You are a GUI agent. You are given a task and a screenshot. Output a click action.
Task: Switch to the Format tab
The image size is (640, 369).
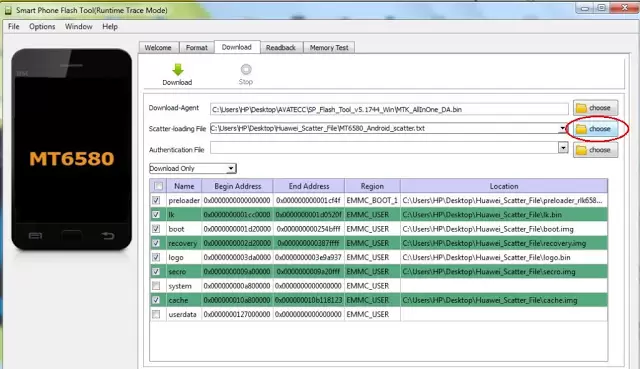coord(197,47)
